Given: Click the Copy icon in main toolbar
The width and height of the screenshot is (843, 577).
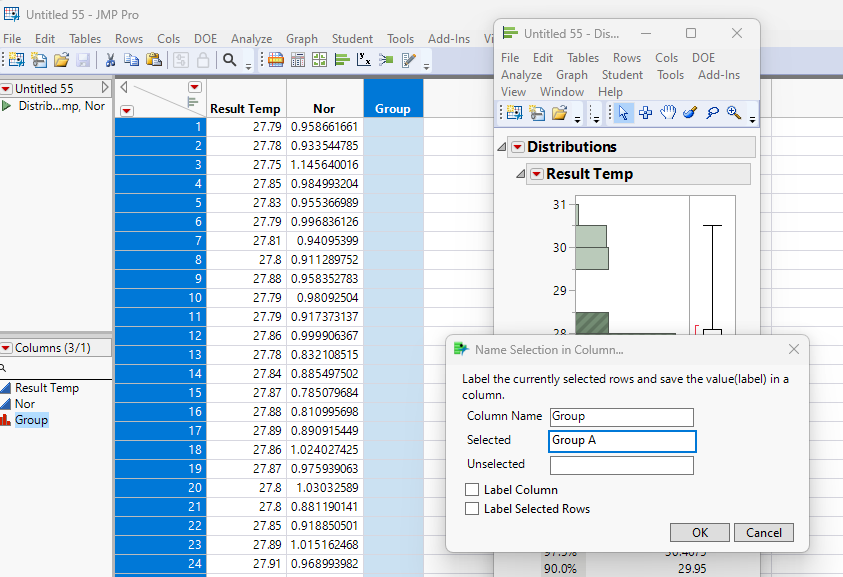Looking at the screenshot, I should (132, 60).
